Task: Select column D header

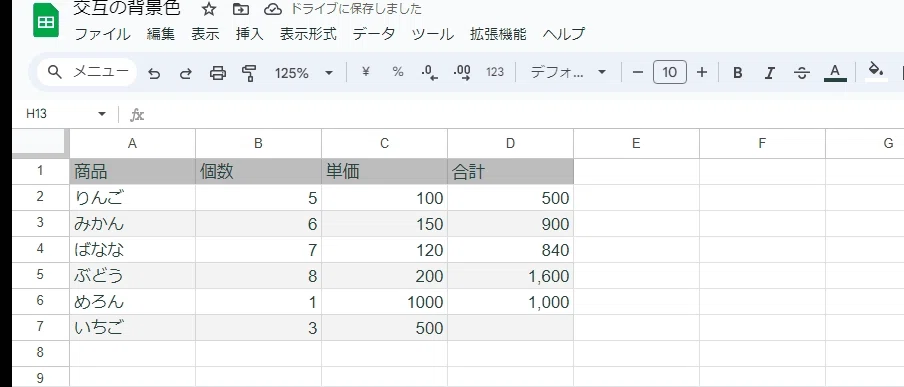Action: 510,144
